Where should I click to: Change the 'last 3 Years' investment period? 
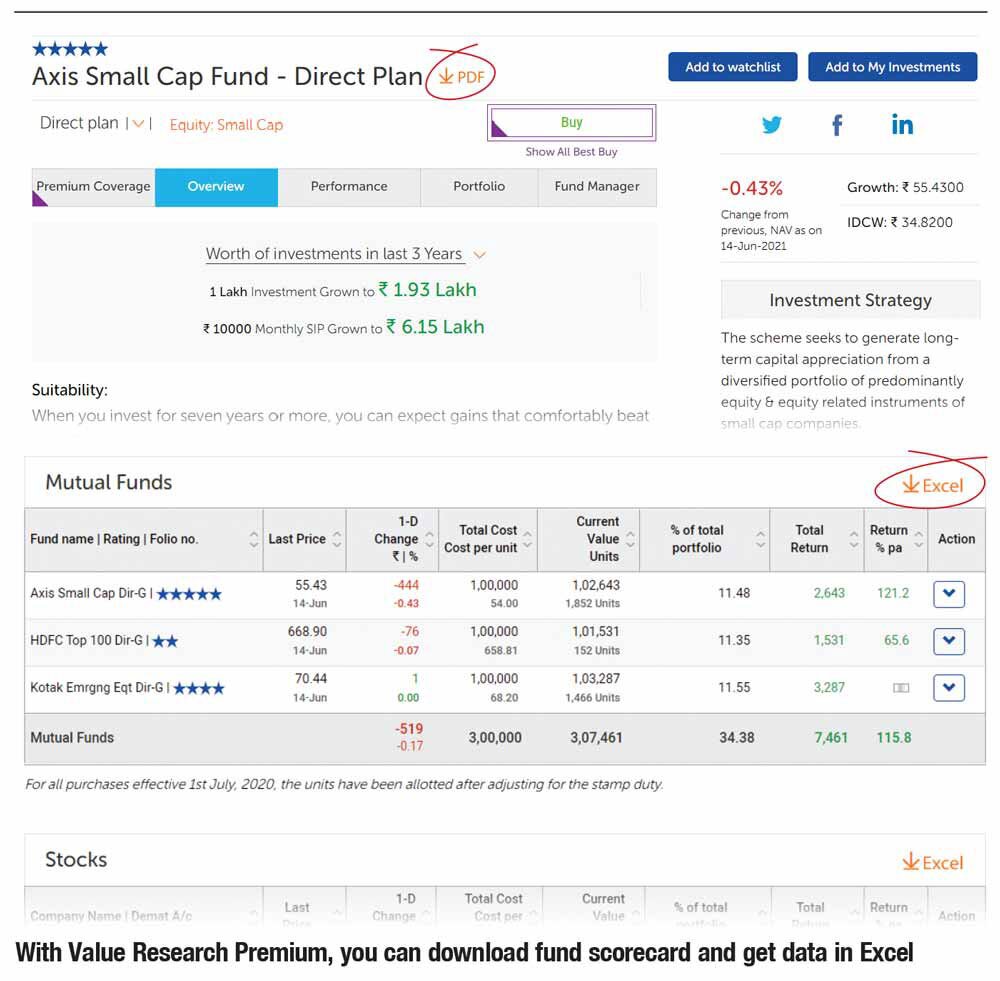(x=479, y=255)
